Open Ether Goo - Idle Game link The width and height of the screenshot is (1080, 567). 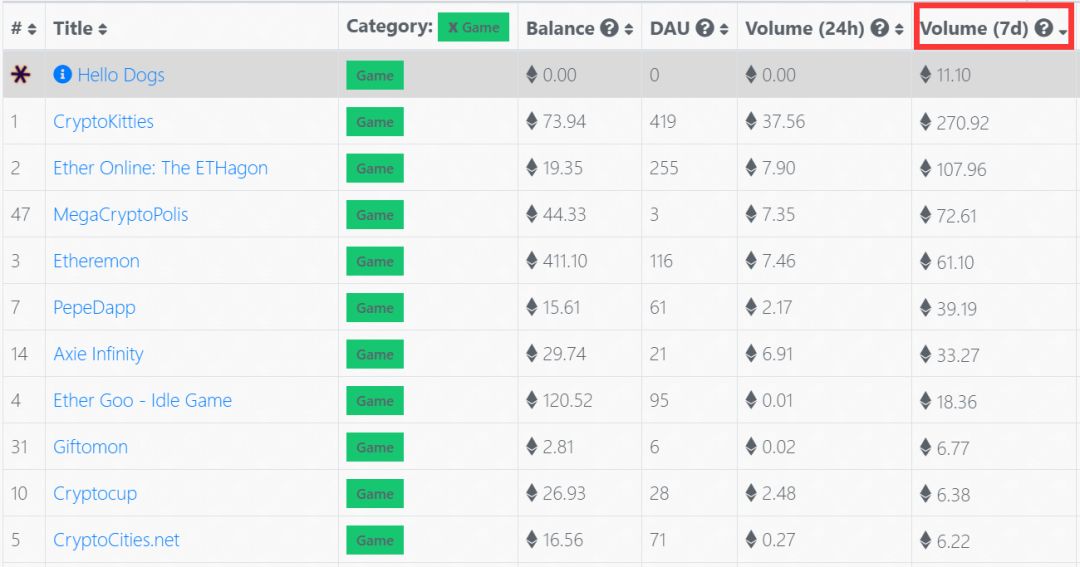pos(143,400)
